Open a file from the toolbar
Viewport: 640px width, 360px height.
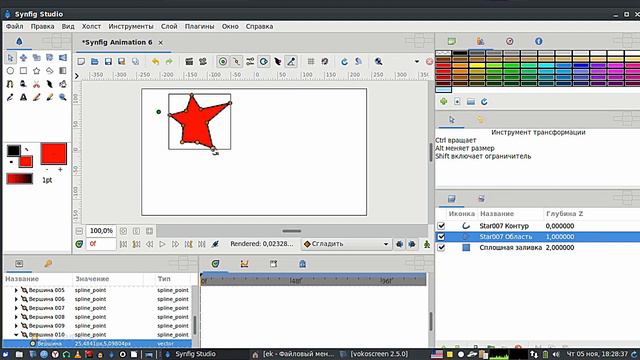pyautogui.click(x=95, y=62)
